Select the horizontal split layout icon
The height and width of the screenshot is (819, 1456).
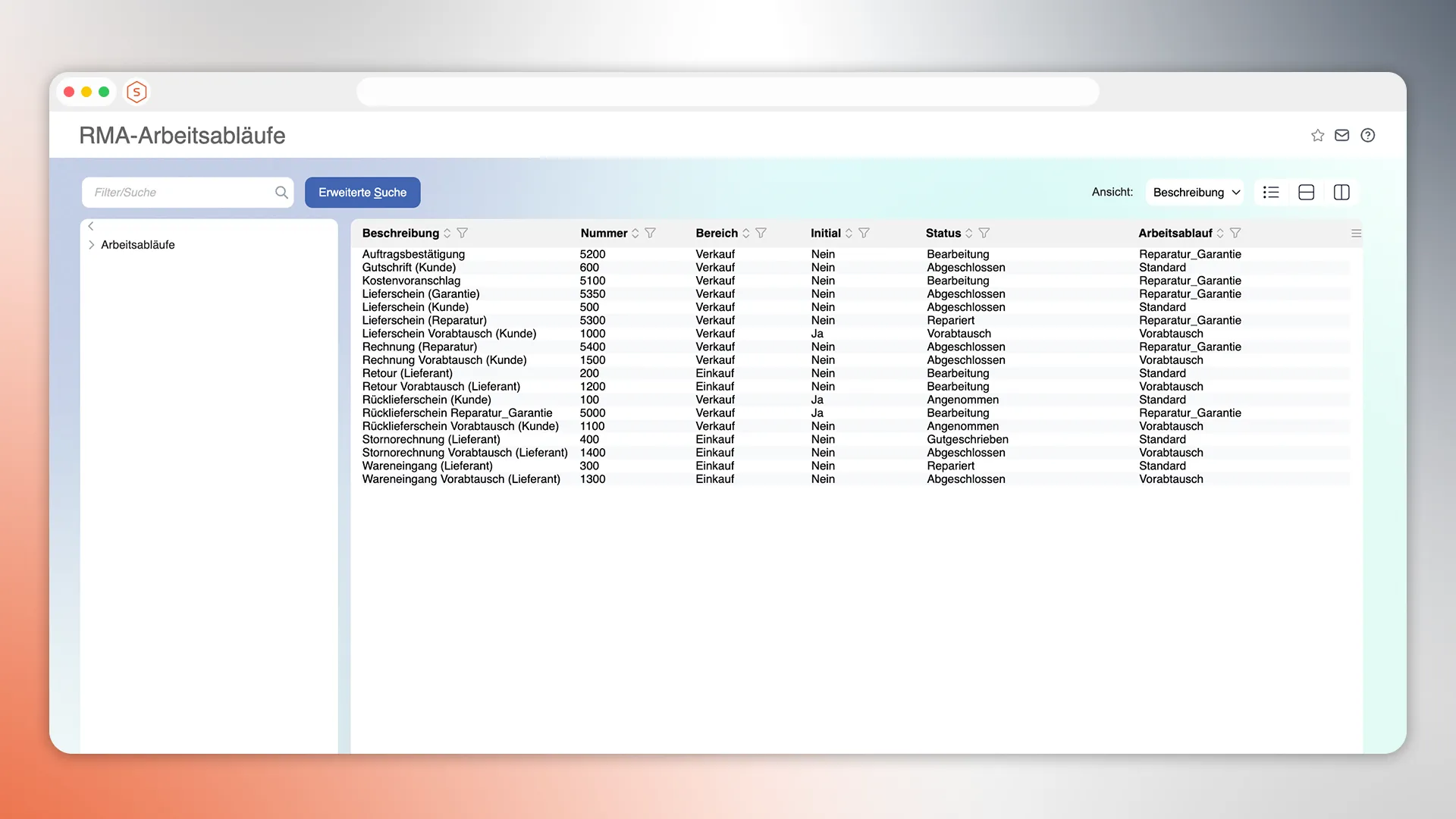[1306, 193]
